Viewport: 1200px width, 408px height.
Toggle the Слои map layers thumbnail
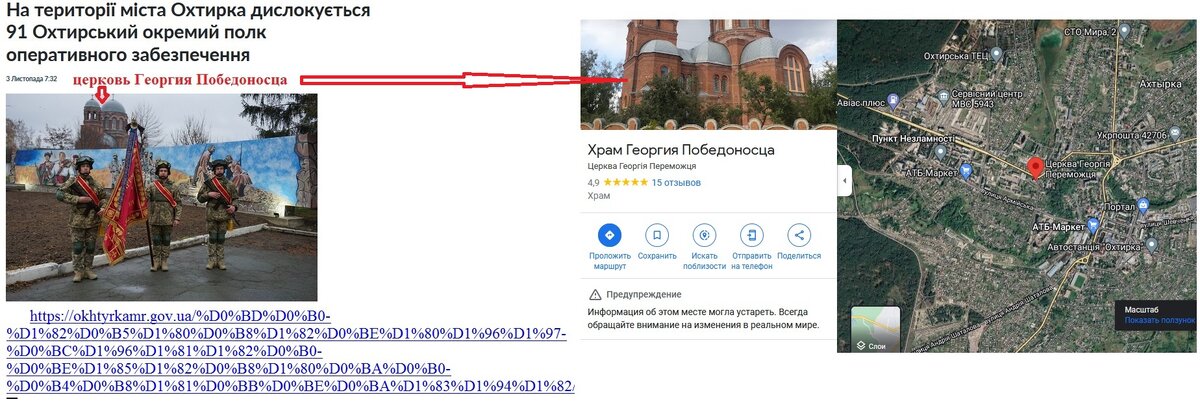click(x=875, y=329)
